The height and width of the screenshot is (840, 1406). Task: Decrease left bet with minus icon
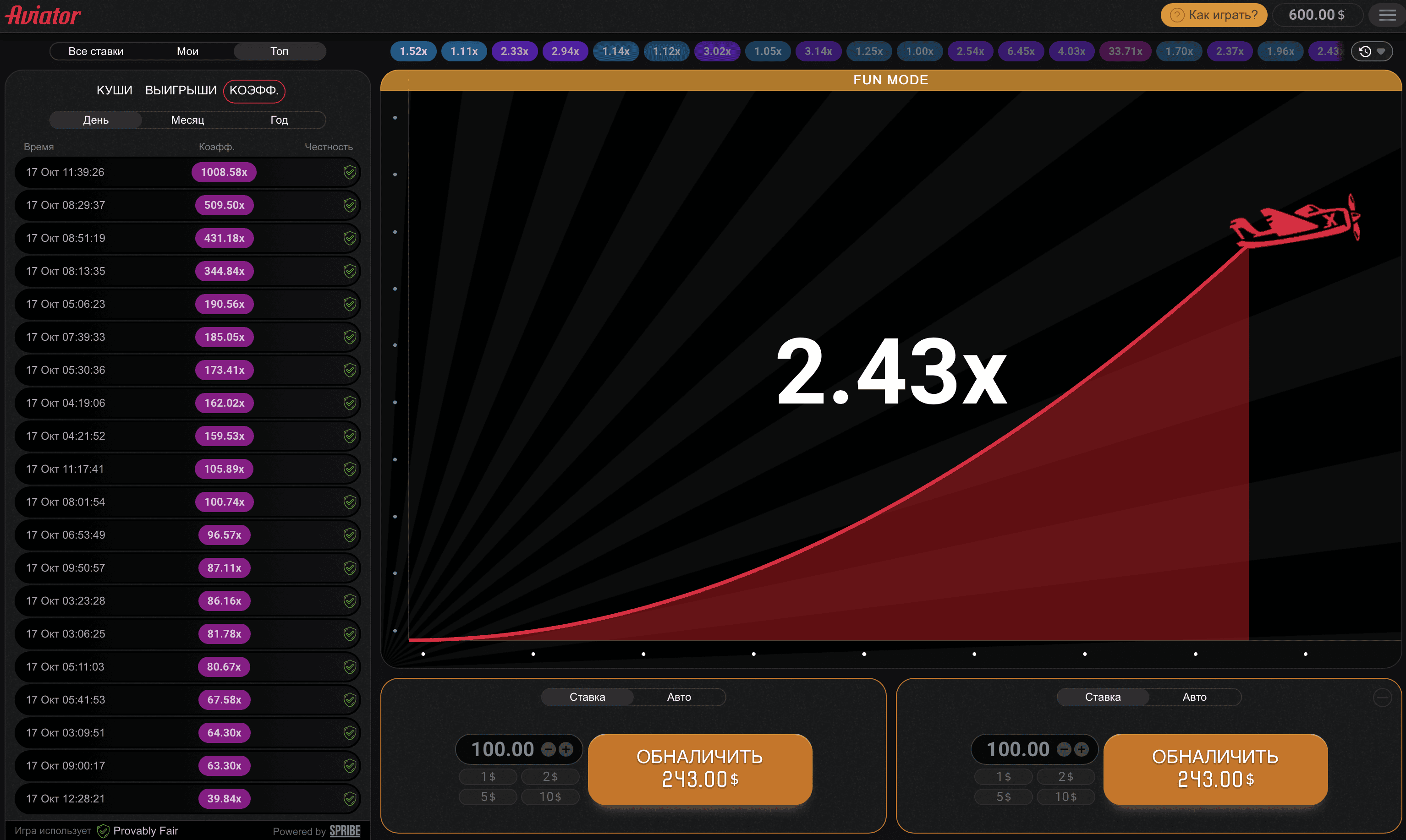[x=548, y=749]
